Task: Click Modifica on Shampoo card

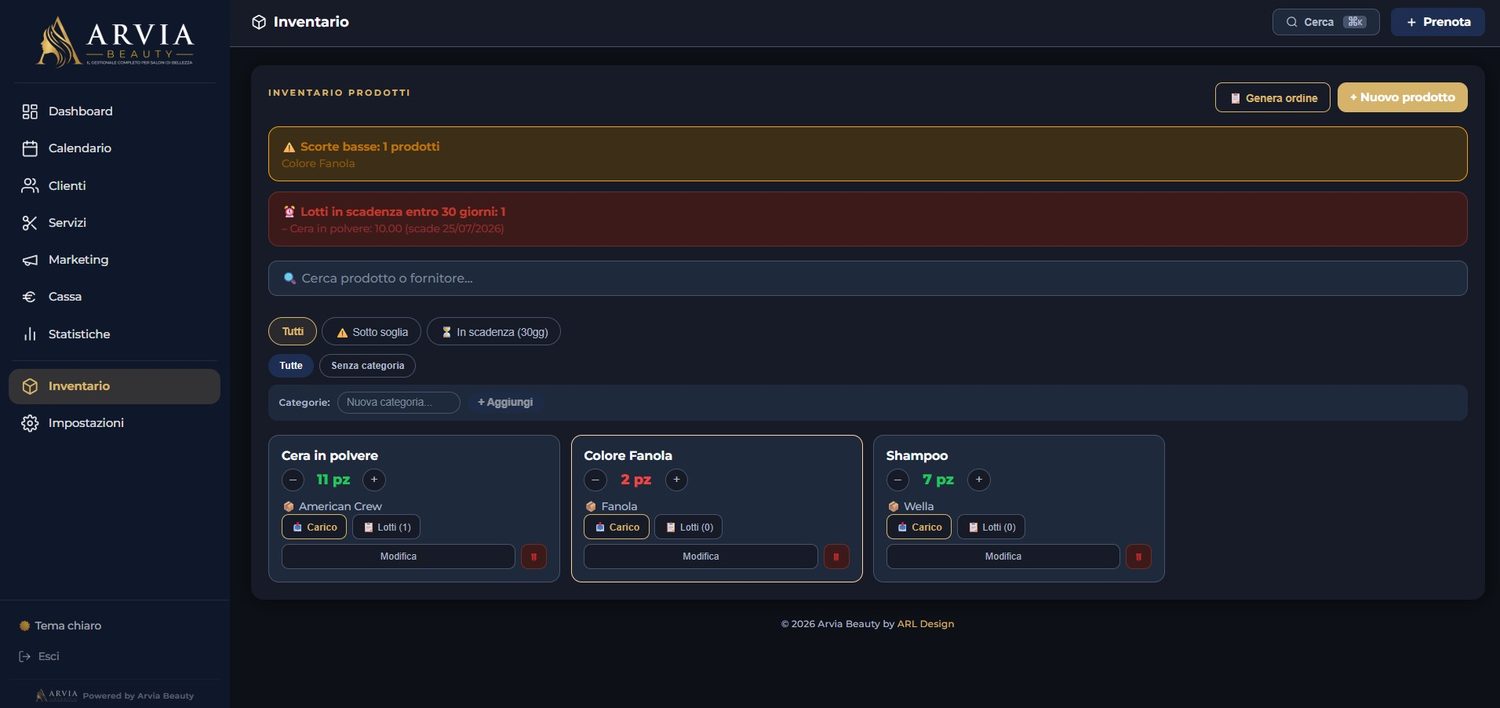Action: pyautogui.click(x=1003, y=556)
